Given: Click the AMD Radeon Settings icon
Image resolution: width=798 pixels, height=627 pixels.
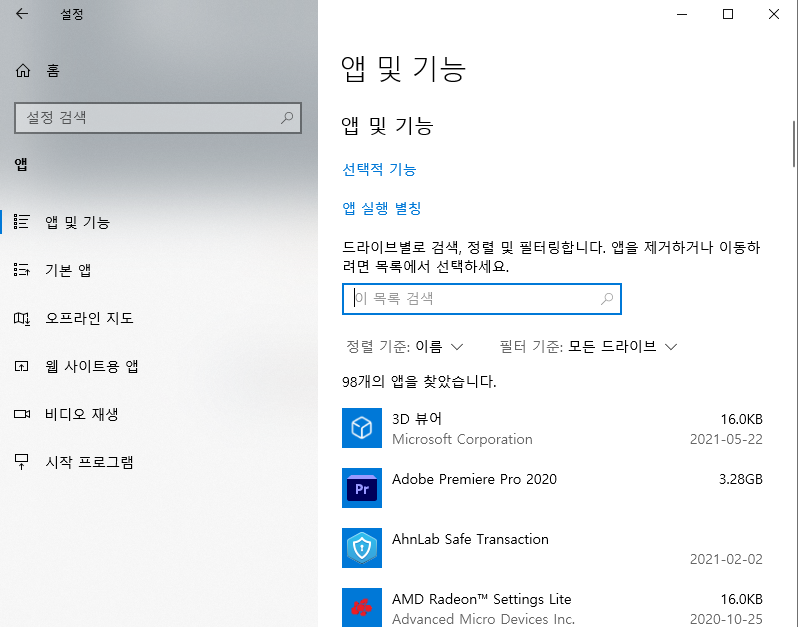Looking at the screenshot, I should 362,608.
